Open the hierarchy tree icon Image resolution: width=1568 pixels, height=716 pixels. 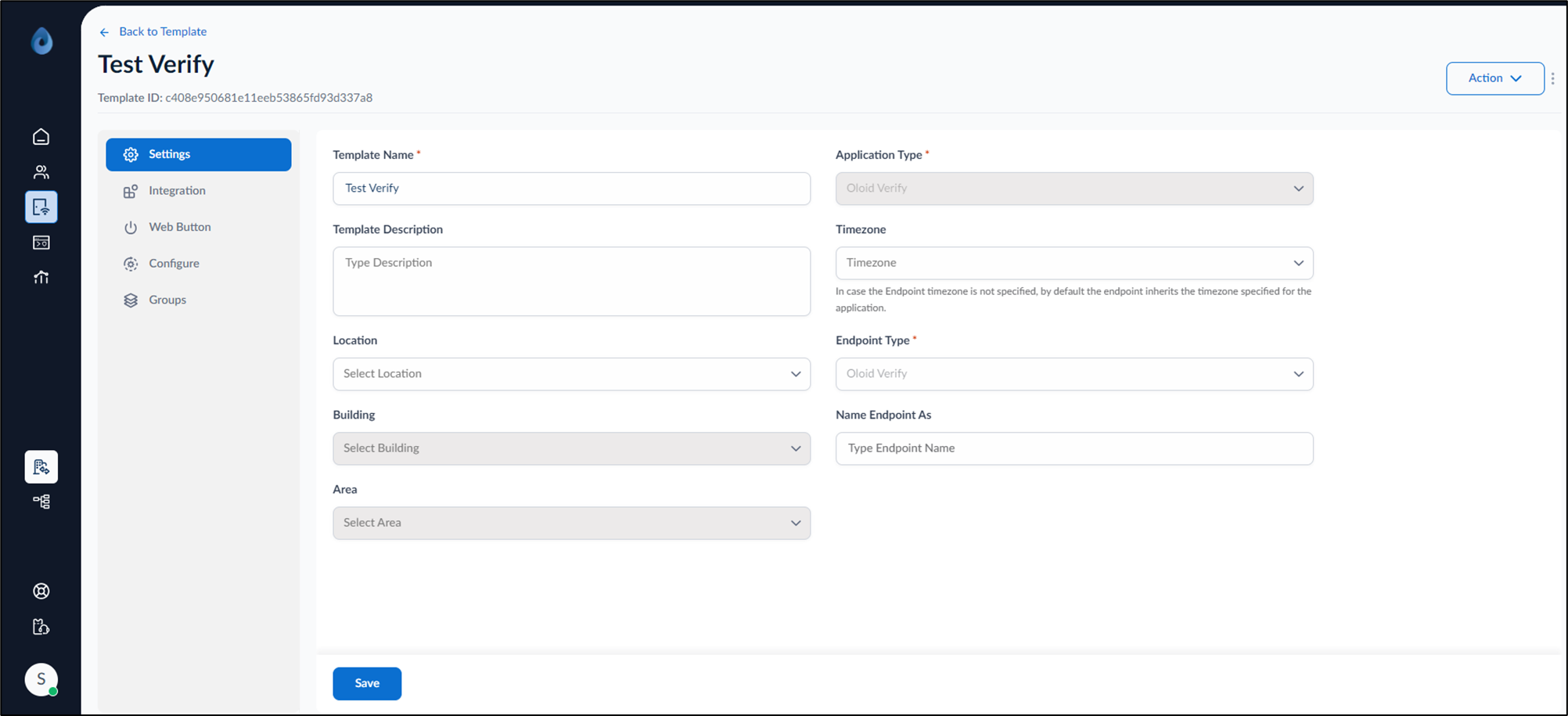coord(41,502)
